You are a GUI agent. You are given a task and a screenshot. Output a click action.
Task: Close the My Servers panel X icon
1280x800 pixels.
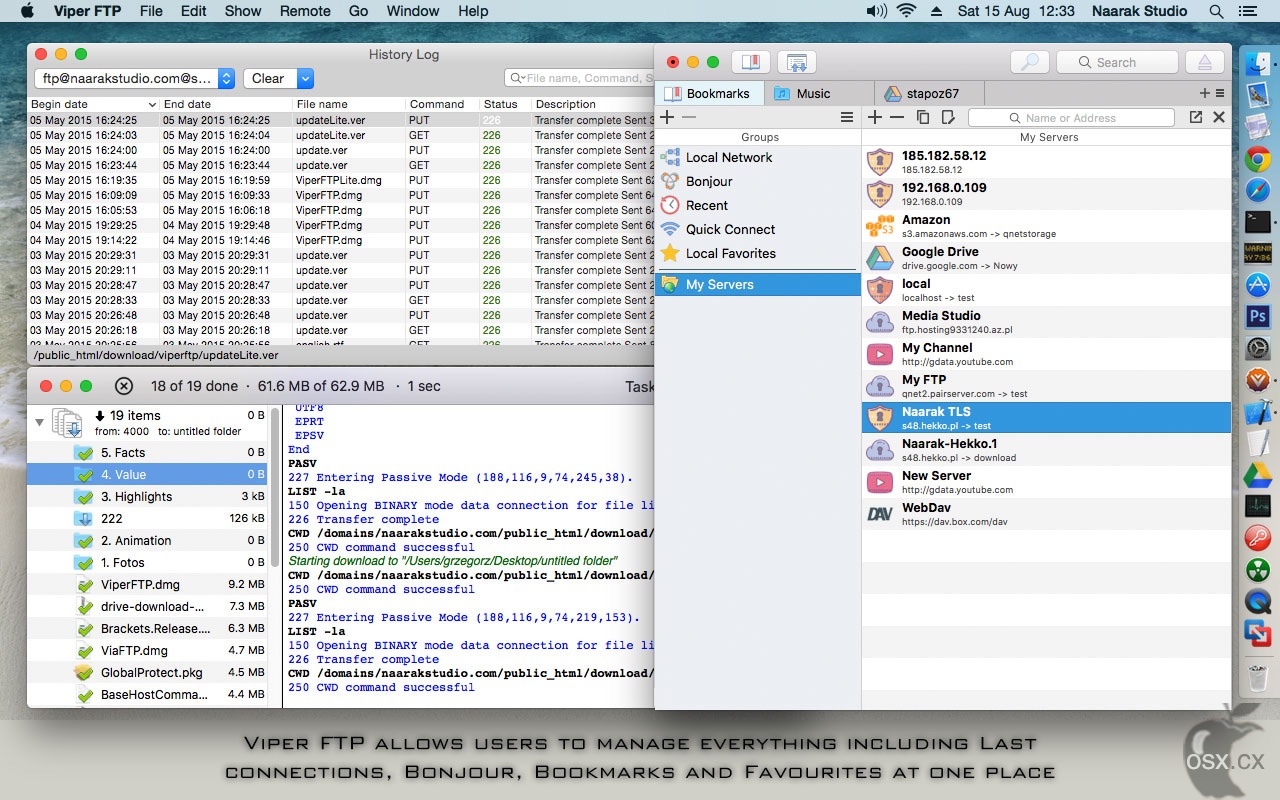[1219, 117]
